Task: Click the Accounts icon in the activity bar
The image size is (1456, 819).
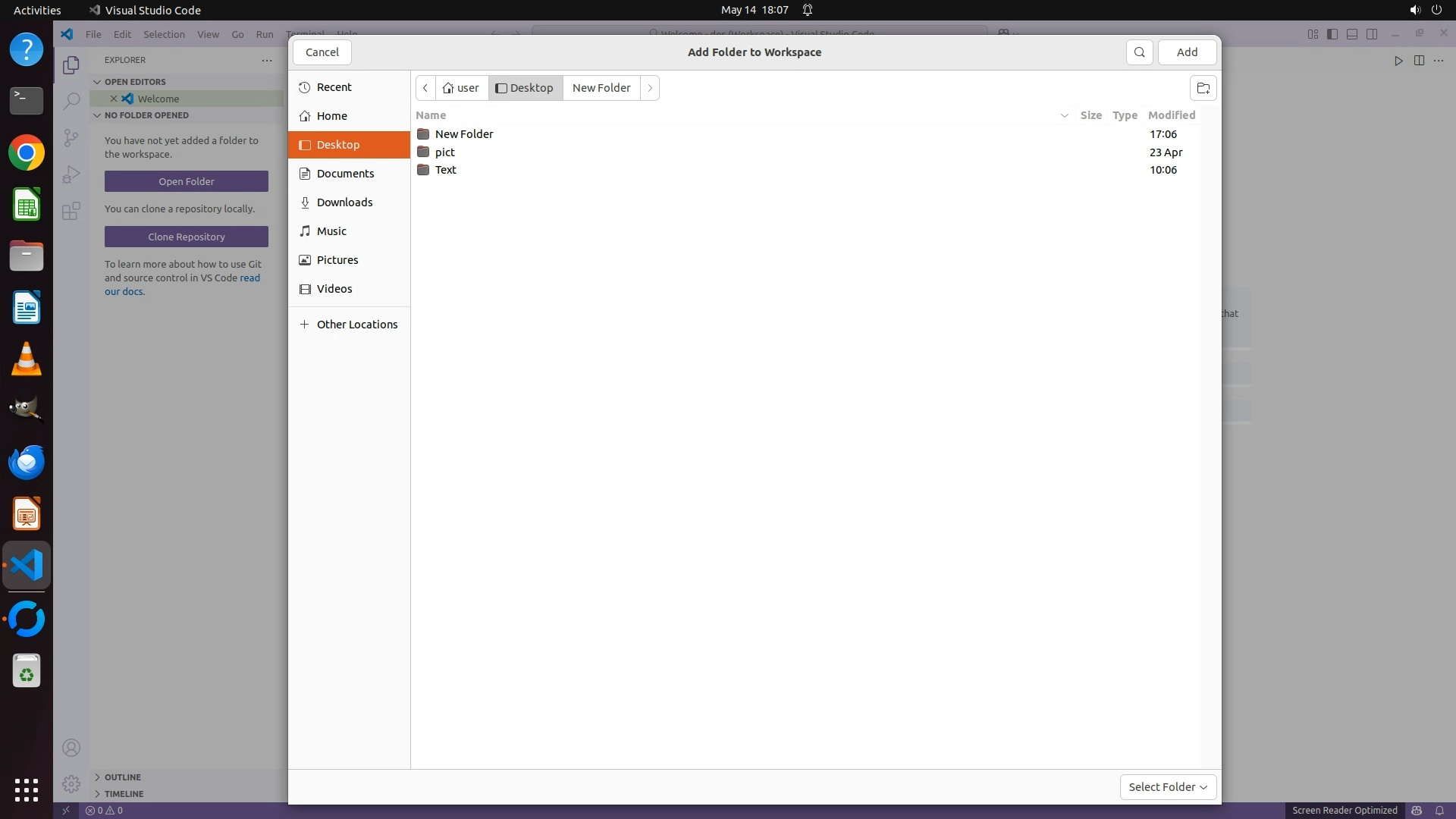Action: (x=71, y=748)
